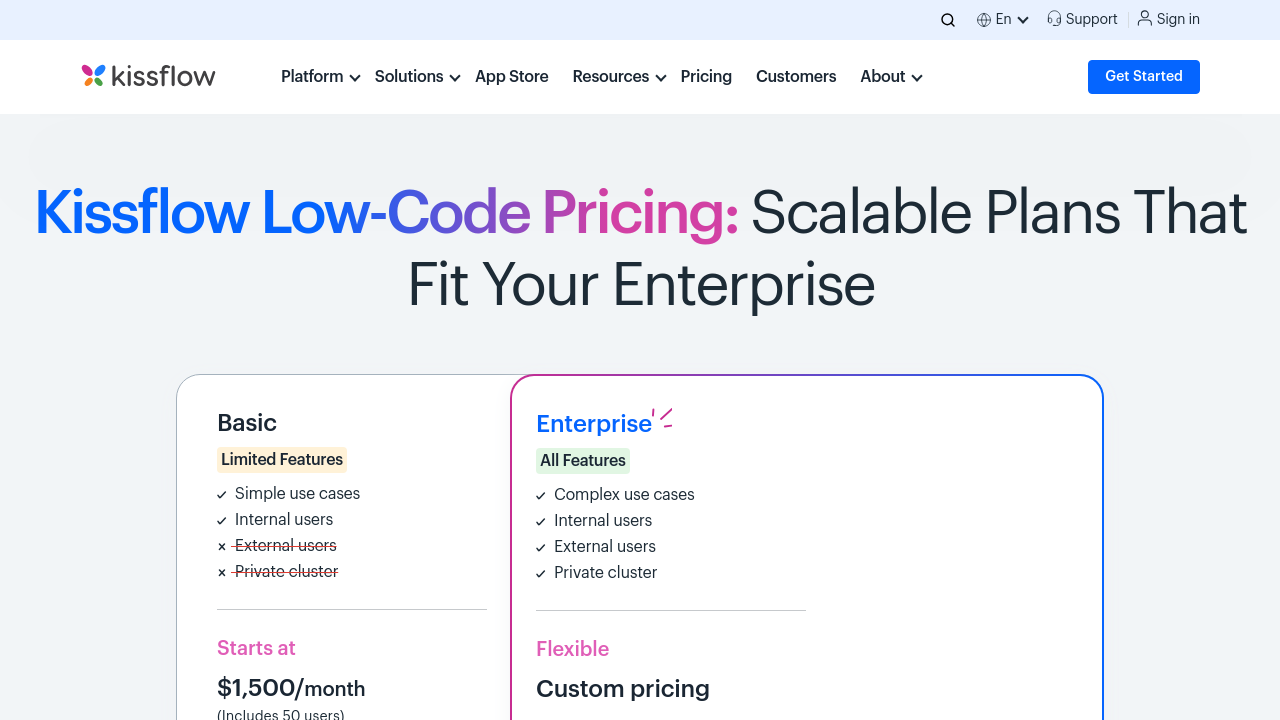Screen dimensions: 1280x720
Task: Select the Limited Features badge
Action: tap(282, 460)
